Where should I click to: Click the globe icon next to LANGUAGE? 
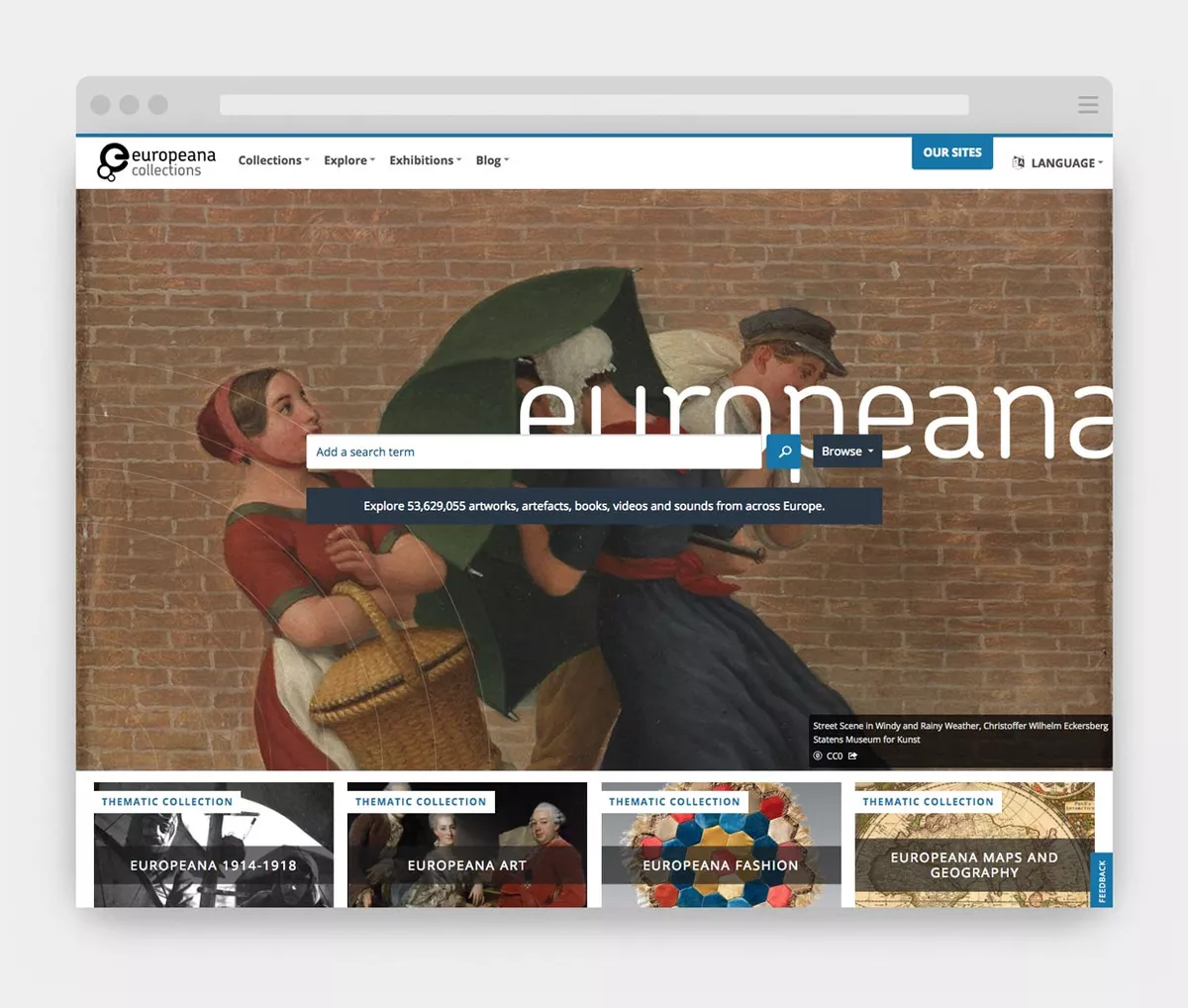tap(1018, 162)
